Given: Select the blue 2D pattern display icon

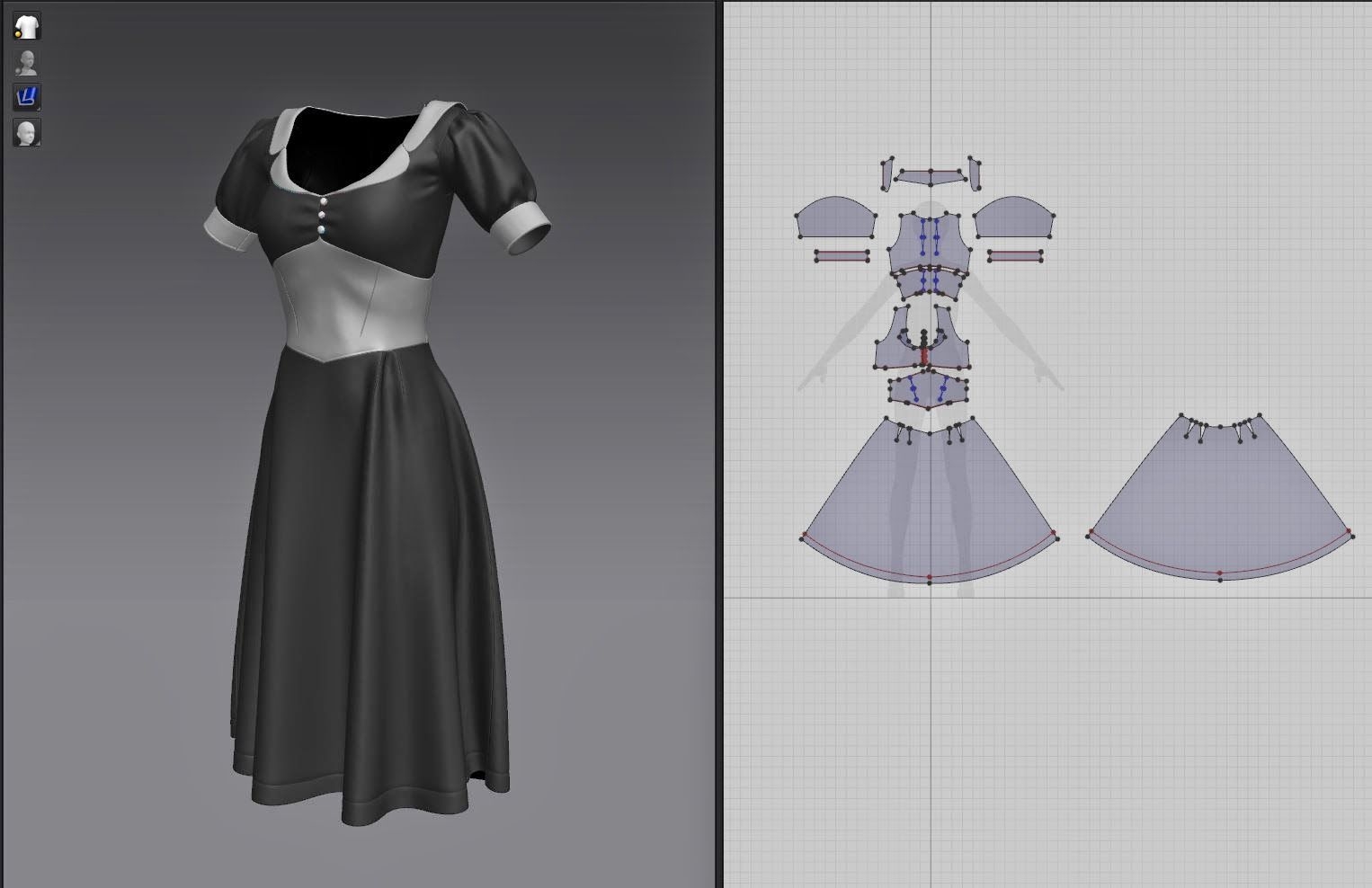Looking at the screenshot, I should click(x=25, y=95).
